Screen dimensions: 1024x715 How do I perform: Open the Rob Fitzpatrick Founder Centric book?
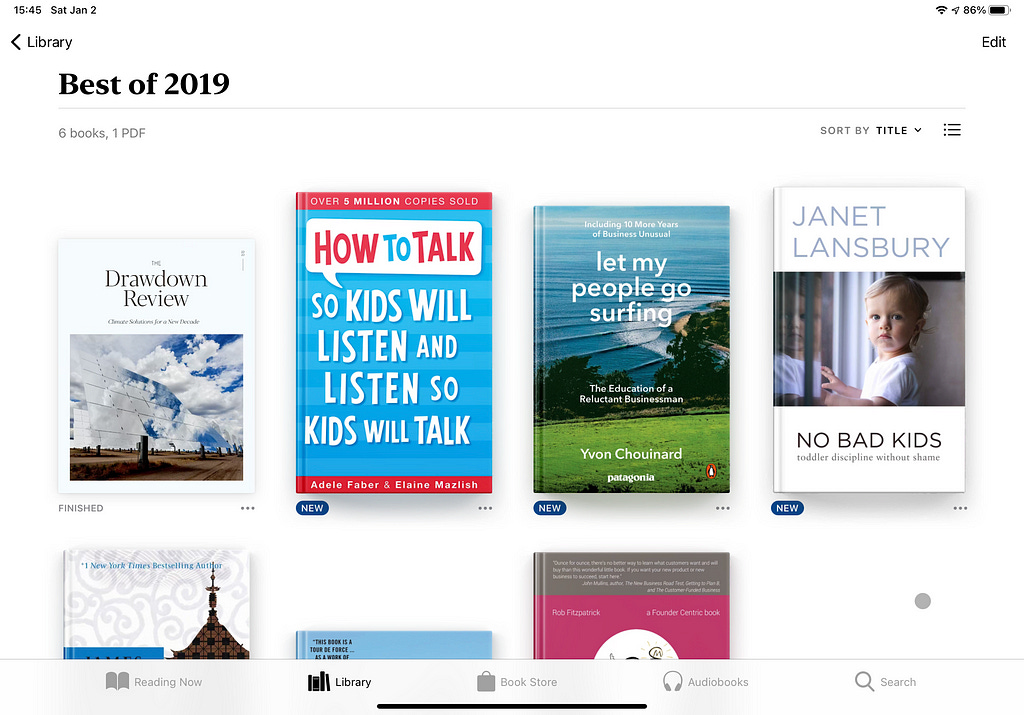click(632, 606)
